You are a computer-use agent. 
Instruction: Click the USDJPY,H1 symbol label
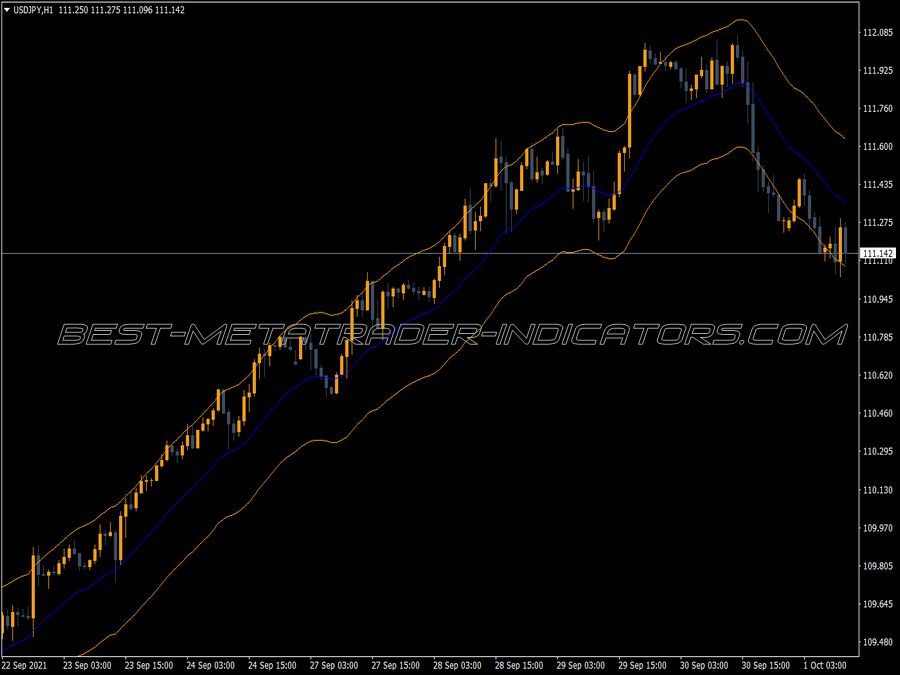pyautogui.click(x=33, y=10)
